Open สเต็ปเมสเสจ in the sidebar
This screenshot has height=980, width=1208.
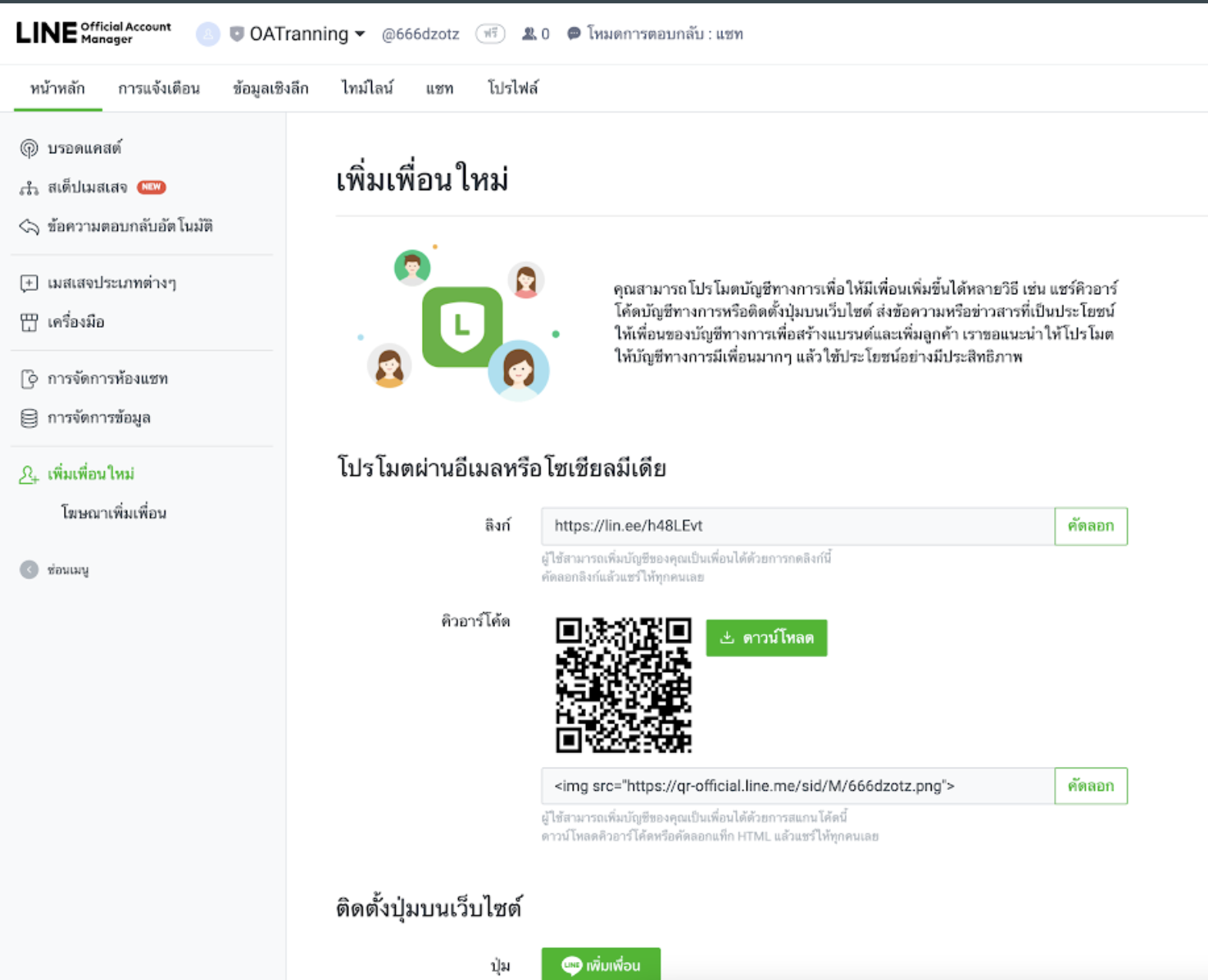tap(87, 188)
